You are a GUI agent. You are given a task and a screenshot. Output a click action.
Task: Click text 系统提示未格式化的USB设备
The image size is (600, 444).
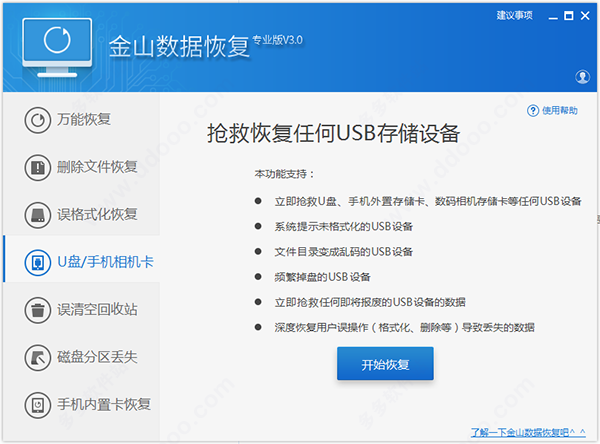[343, 227]
